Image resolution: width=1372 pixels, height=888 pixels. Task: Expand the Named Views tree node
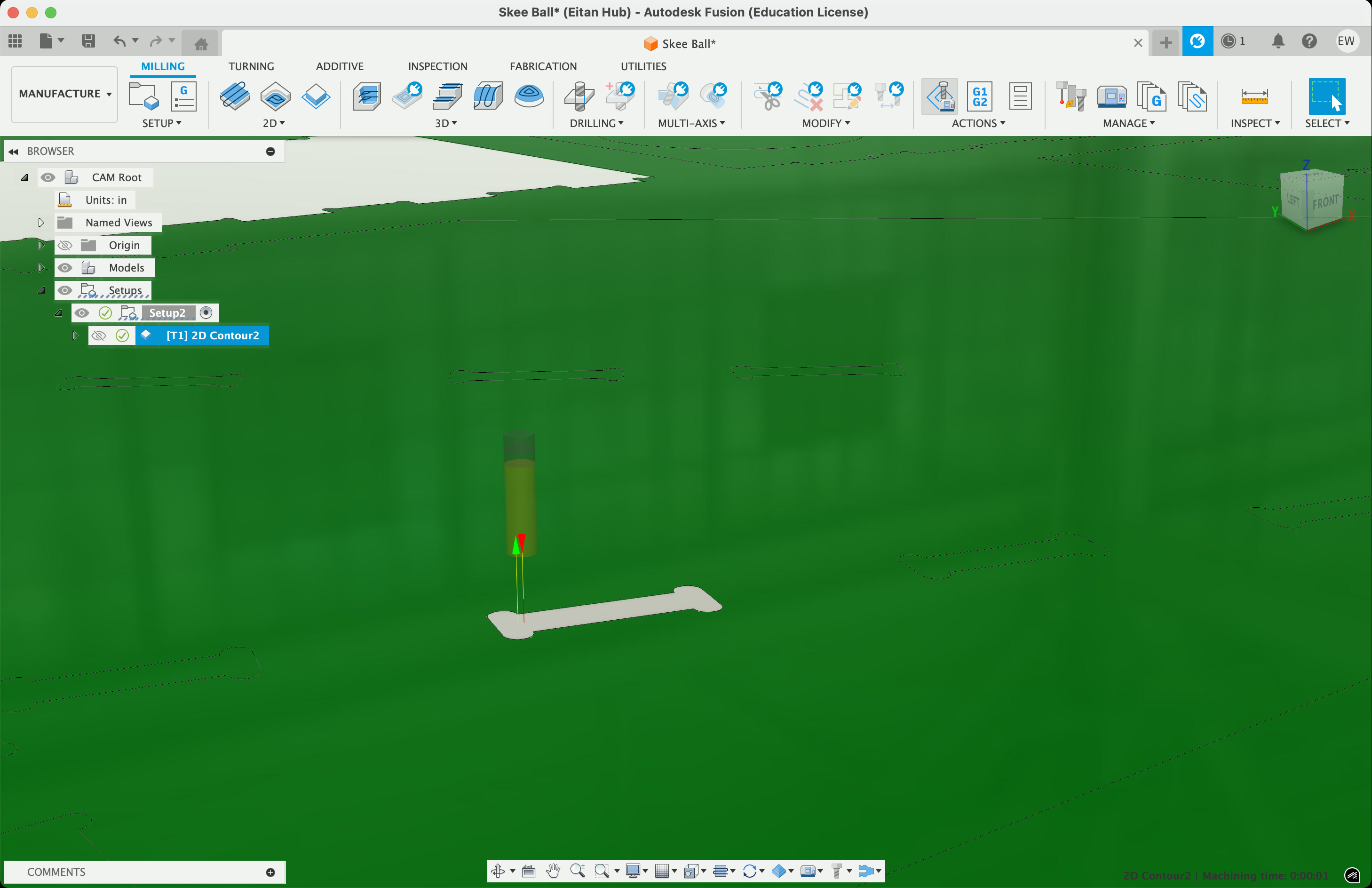[x=41, y=223]
